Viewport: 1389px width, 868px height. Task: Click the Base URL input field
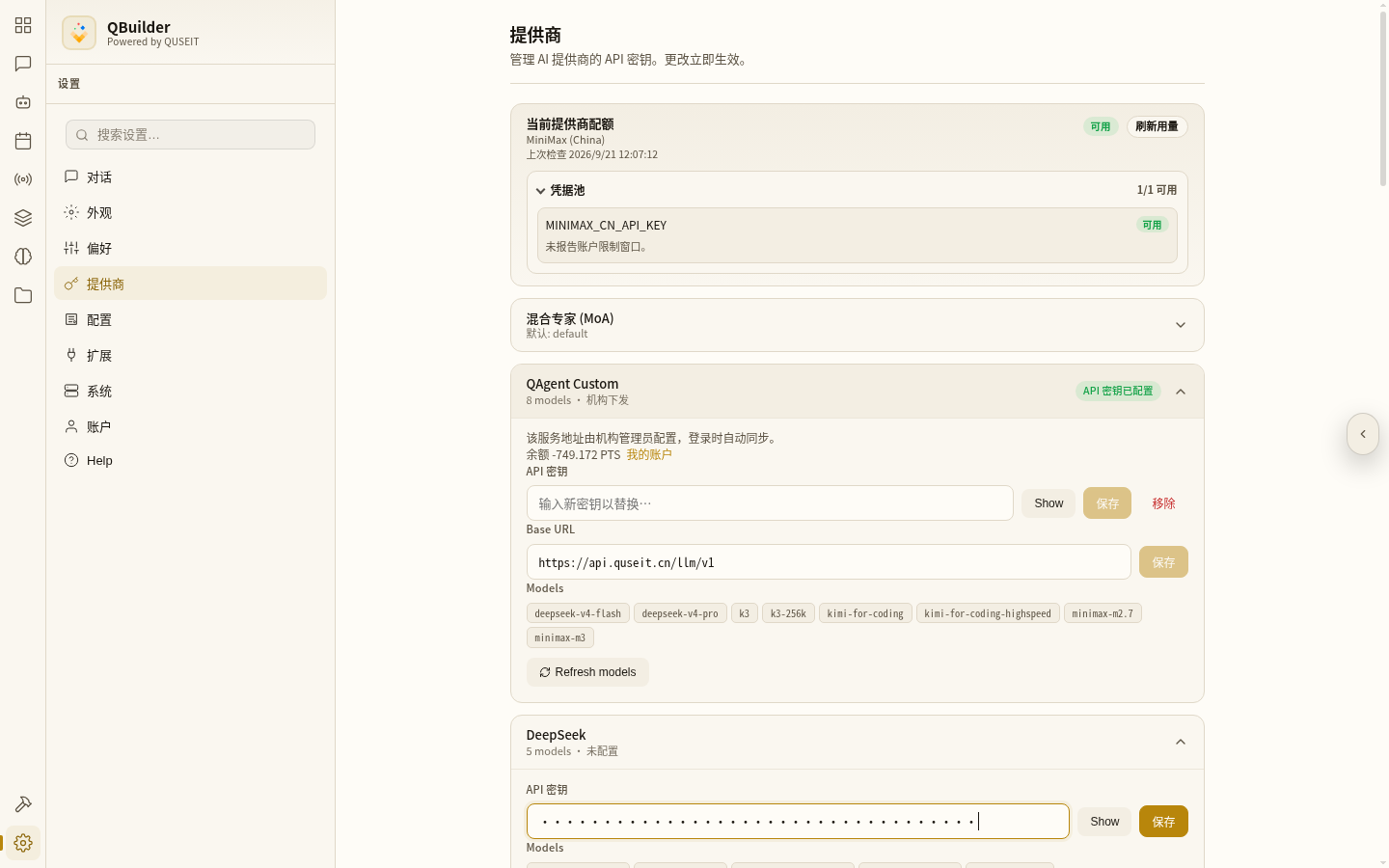829,562
